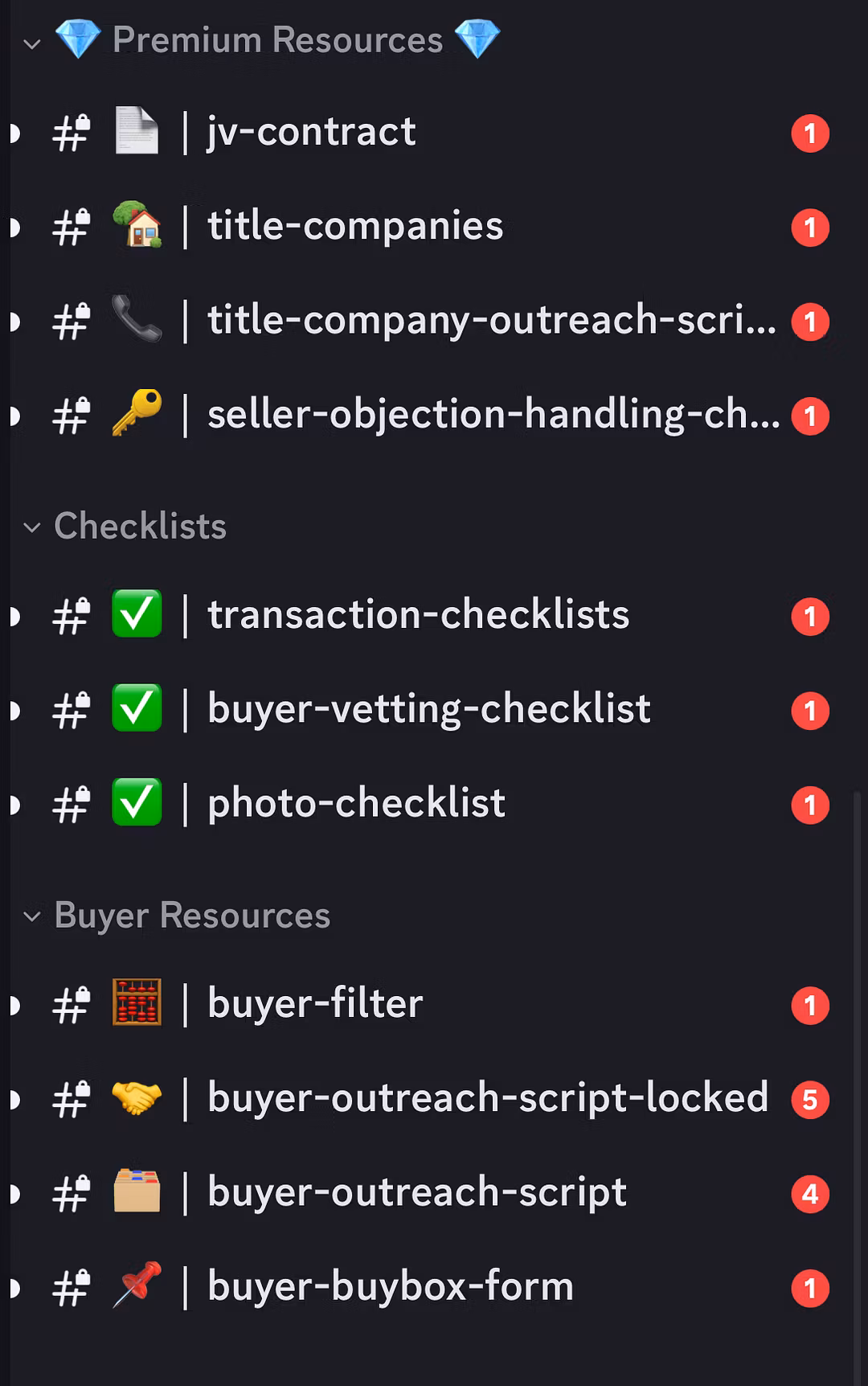This screenshot has width=868, height=1386.
Task: Click the house emoji beside title-companies
Action: pyautogui.click(x=137, y=225)
